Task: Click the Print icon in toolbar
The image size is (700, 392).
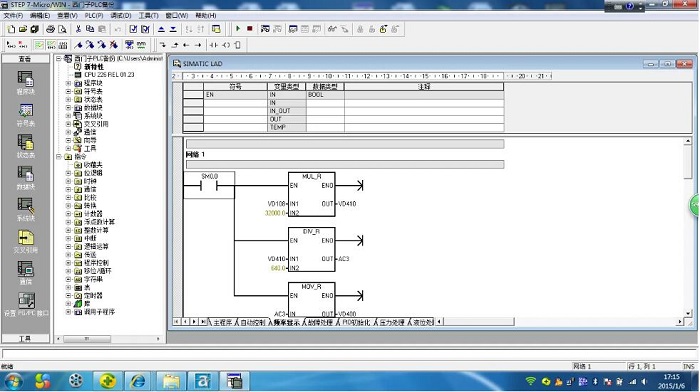Action: pyautogui.click(x=50, y=29)
